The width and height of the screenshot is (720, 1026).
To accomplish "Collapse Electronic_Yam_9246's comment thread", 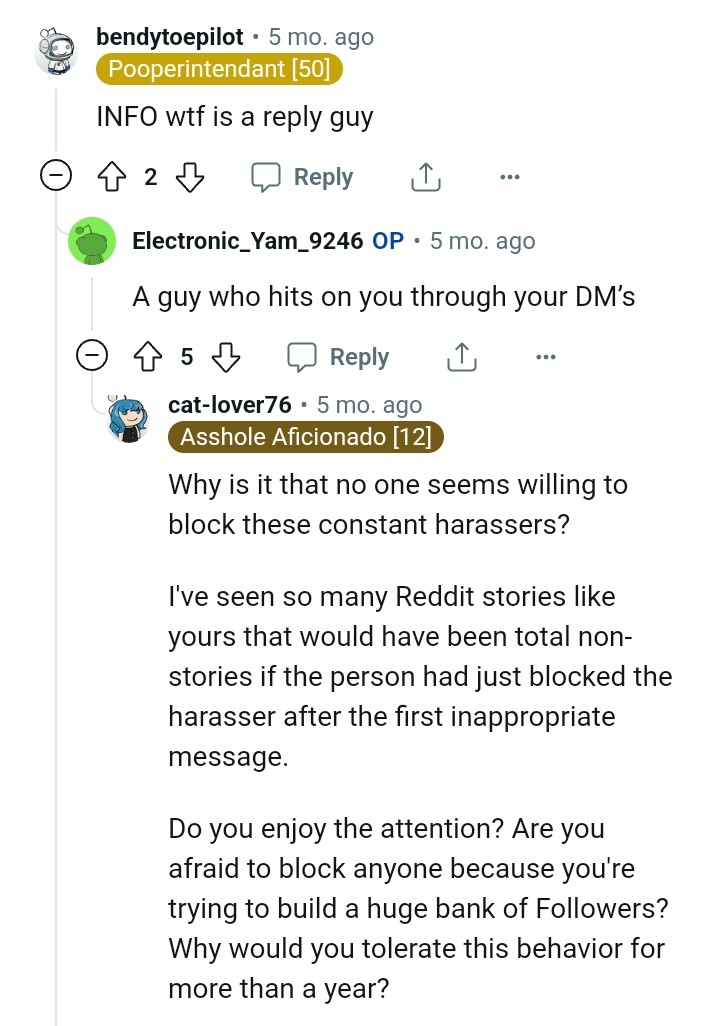I will coord(93,356).
